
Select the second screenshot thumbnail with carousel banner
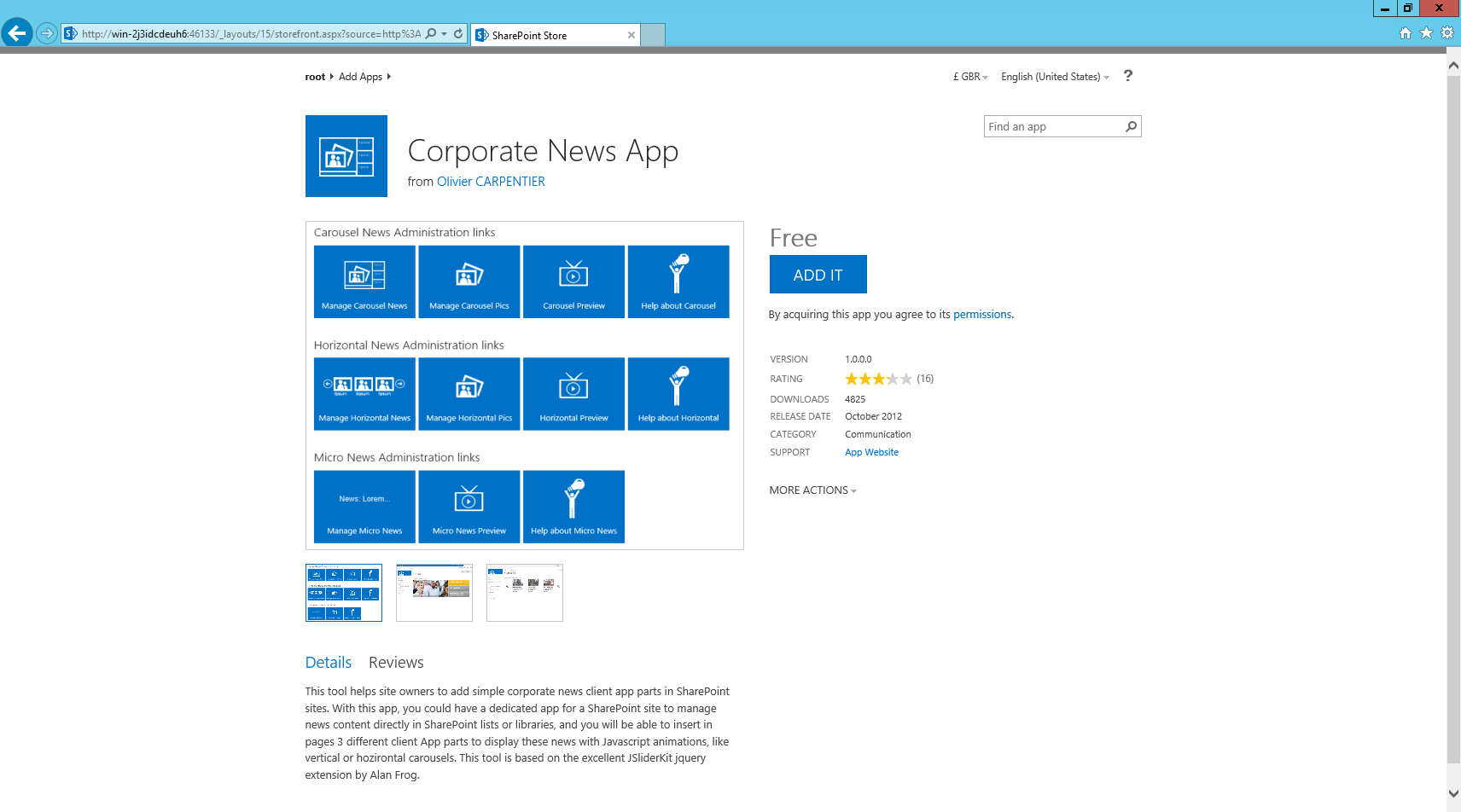[x=434, y=593]
